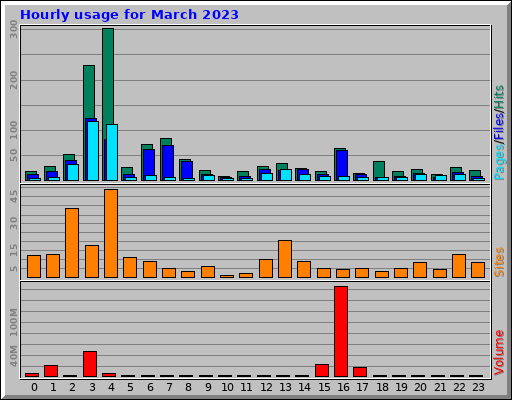Click the Hits legend label
Image resolution: width=512 pixels, height=400 pixels.
click(x=499, y=97)
